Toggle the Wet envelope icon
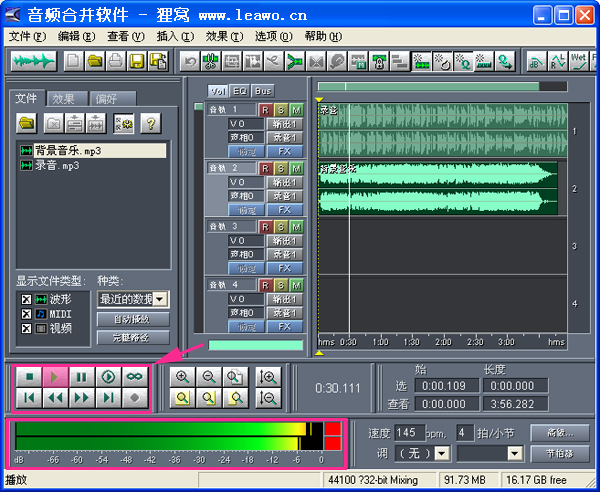The height and width of the screenshot is (492, 600). (579, 61)
